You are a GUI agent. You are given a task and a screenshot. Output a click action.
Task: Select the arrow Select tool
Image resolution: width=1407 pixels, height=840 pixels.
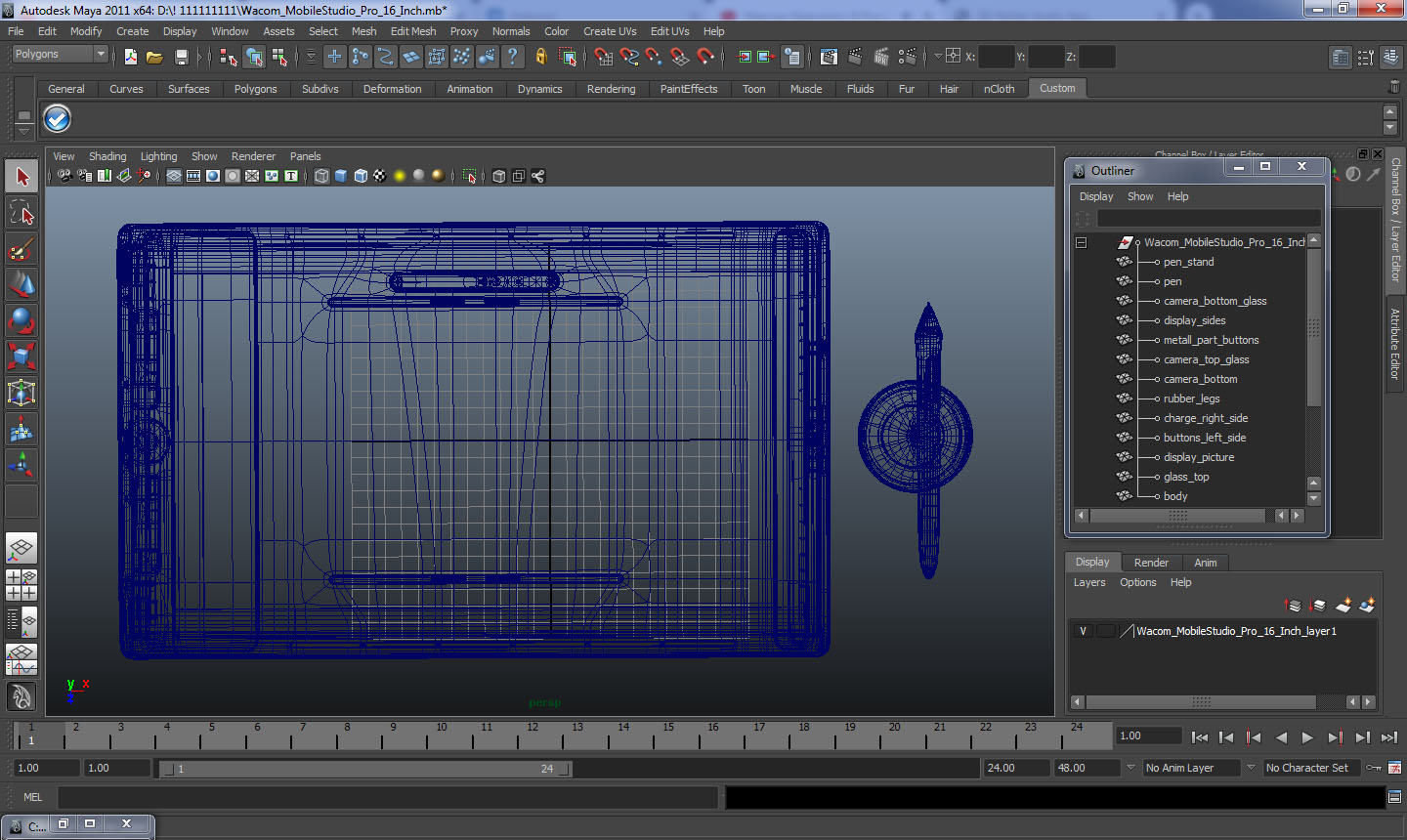point(21,177)
